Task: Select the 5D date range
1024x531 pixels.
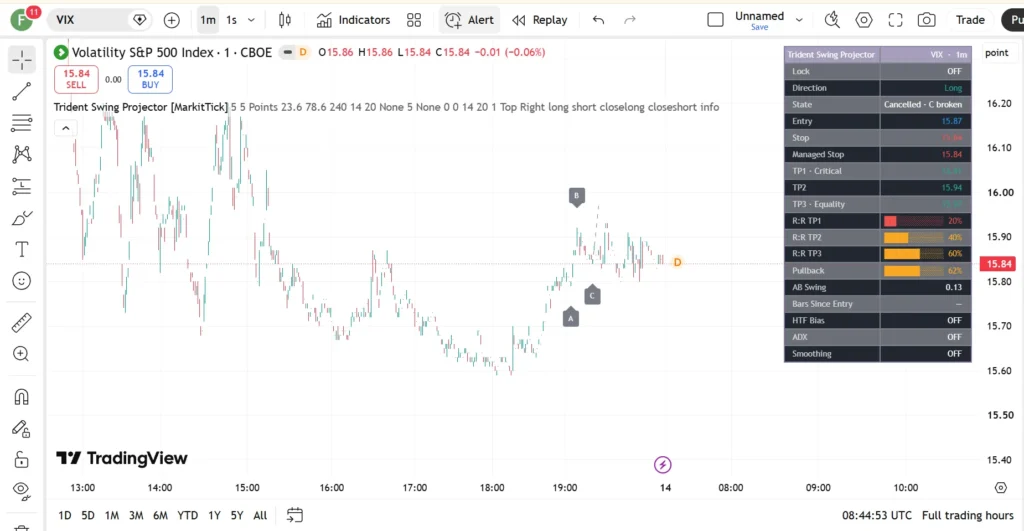Action: click(x=88, y=515)
